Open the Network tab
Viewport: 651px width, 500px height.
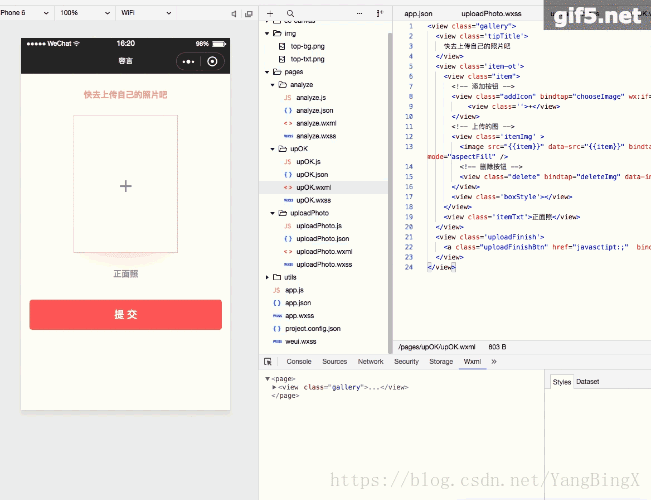(x=370, y=362)
